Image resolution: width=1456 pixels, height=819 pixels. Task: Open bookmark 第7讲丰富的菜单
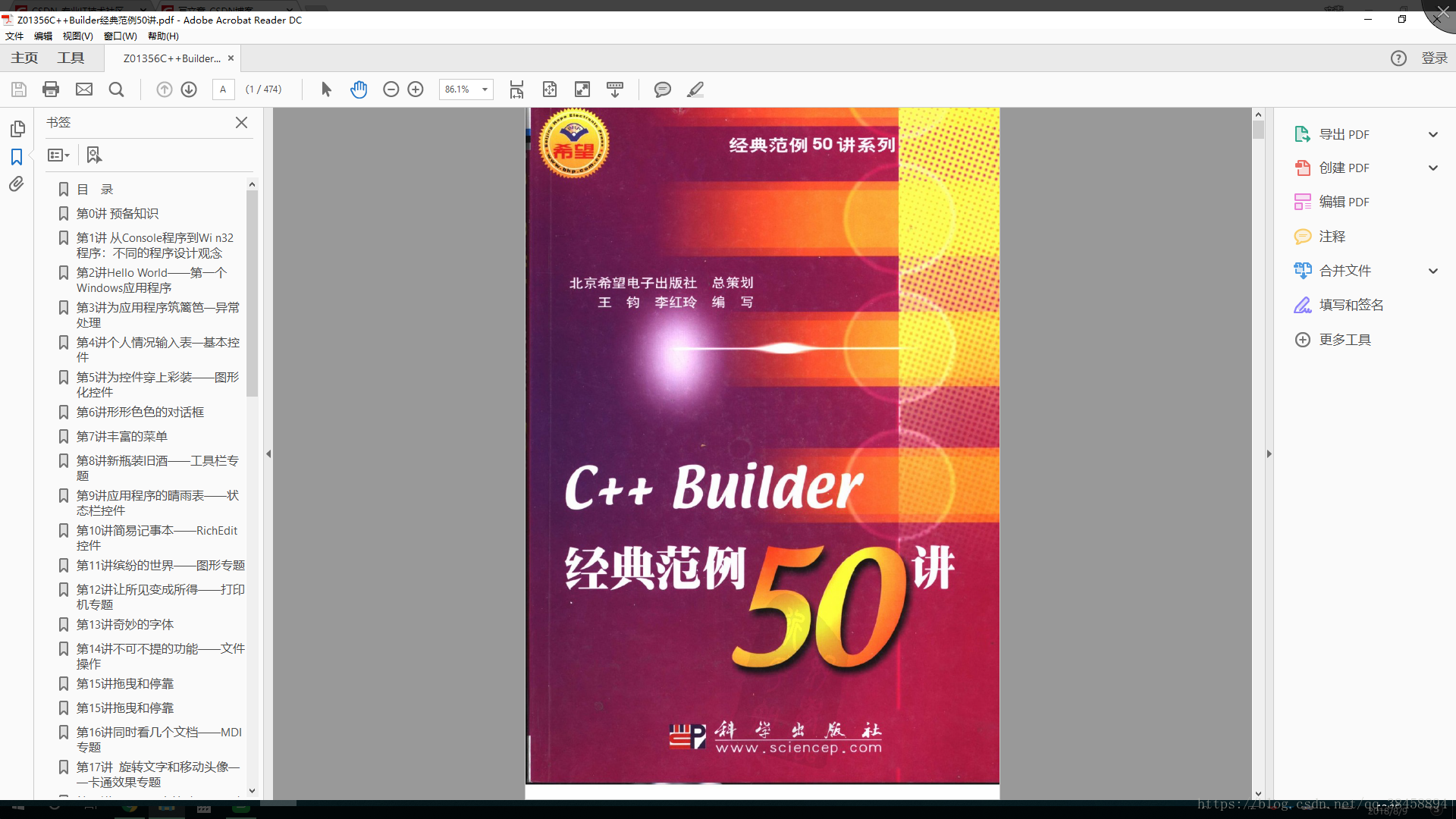click(122, 437)
